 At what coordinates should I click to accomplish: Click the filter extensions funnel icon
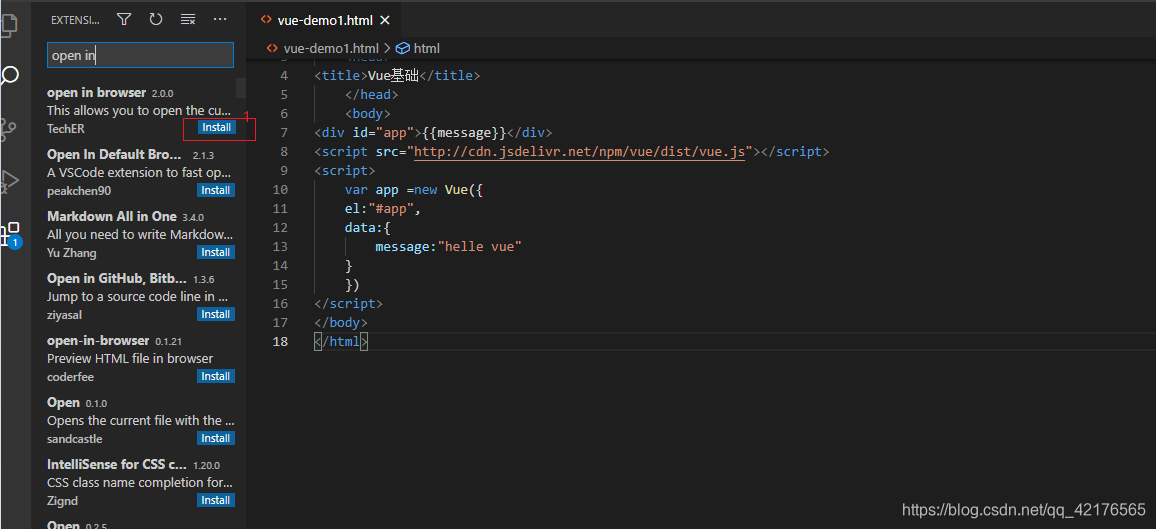124,20
